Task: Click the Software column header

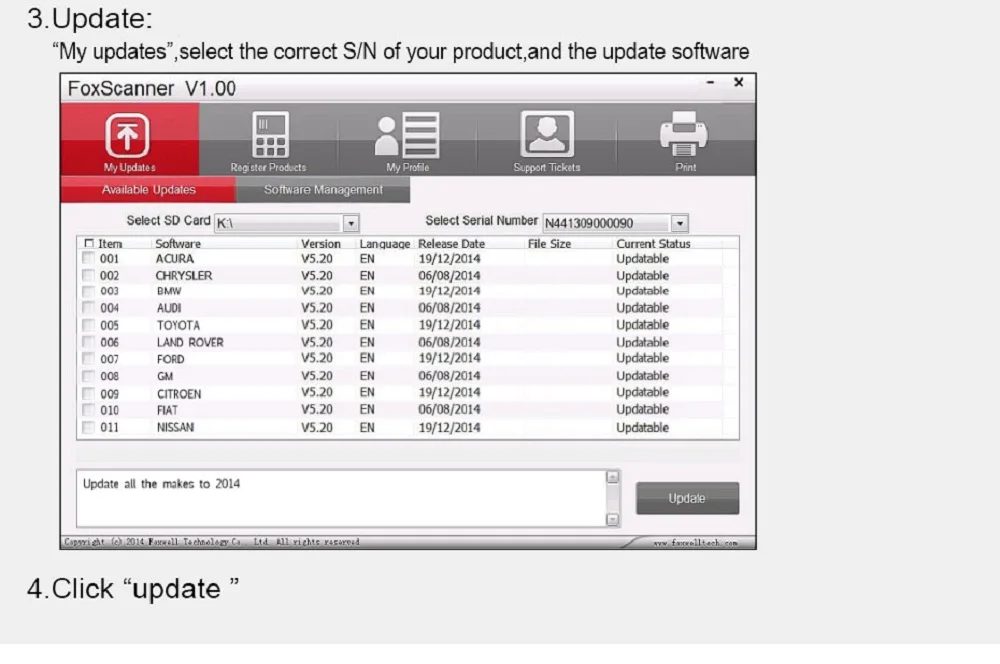Action: pyautogui.click(x=178, y=244)
